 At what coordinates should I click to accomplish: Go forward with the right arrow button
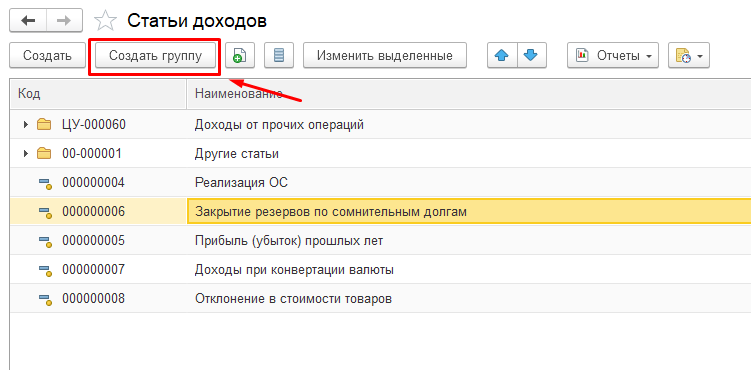[64, 21]
